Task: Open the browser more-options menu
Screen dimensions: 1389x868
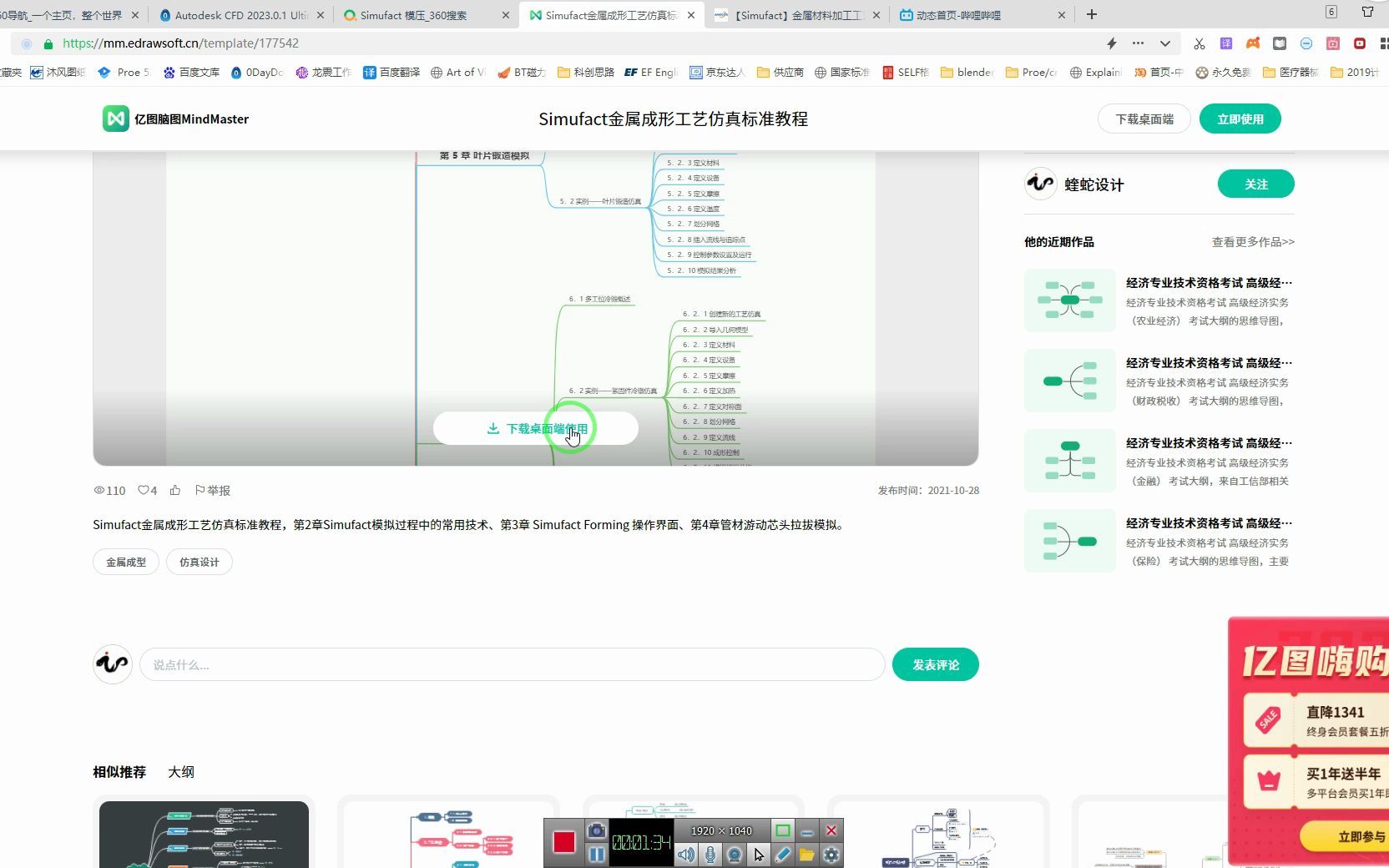Action: [x=1138, y=43]
